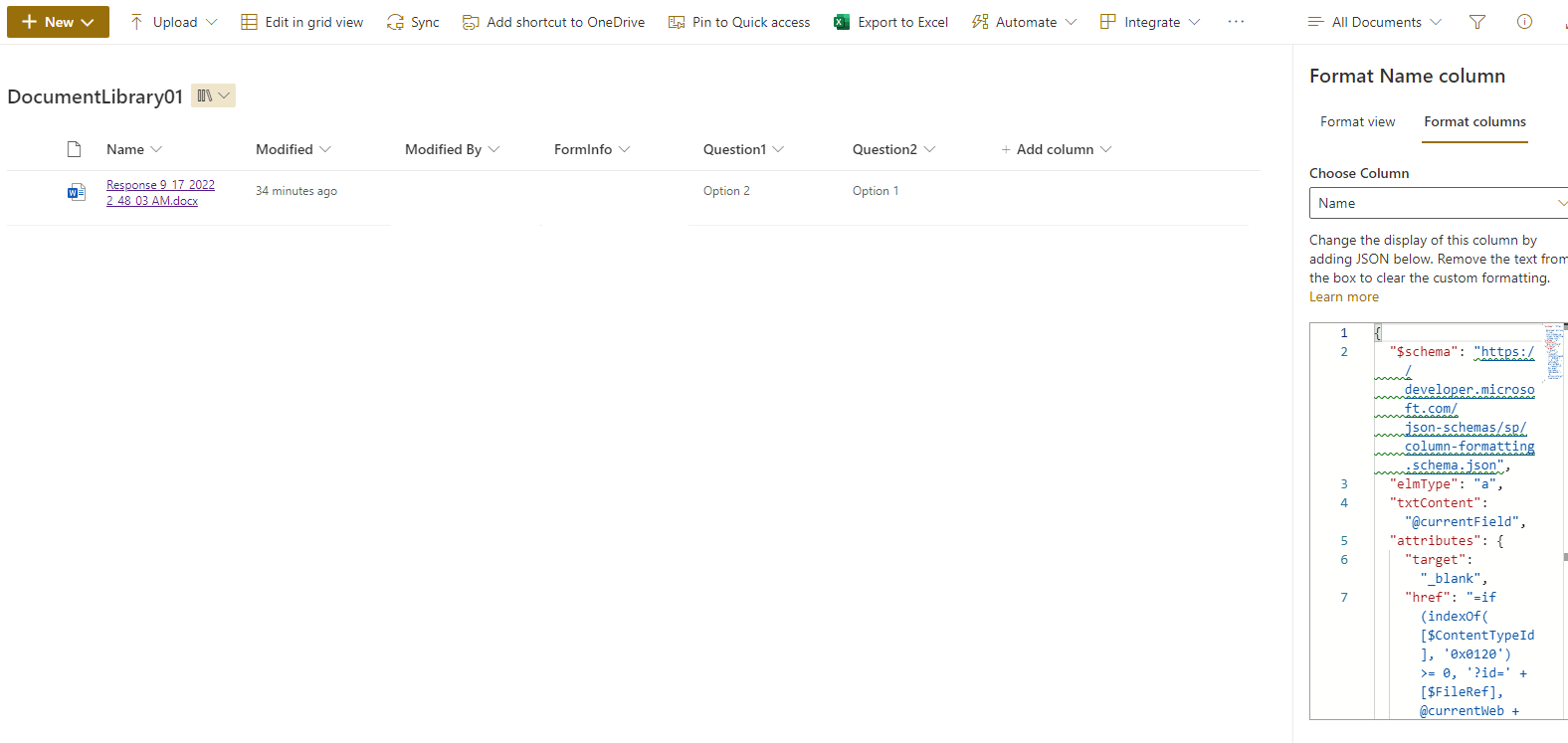Open the information details pane icon
This screenshot has width=1568, height=743.
[1524, 22]
